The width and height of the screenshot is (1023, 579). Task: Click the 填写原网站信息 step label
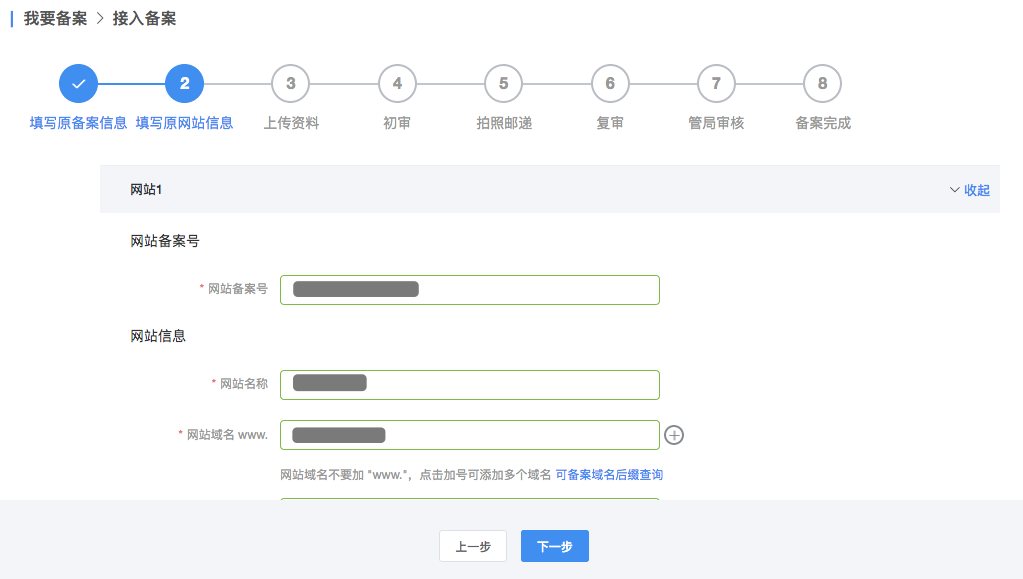pyautogui.click(x=185, y=123)
